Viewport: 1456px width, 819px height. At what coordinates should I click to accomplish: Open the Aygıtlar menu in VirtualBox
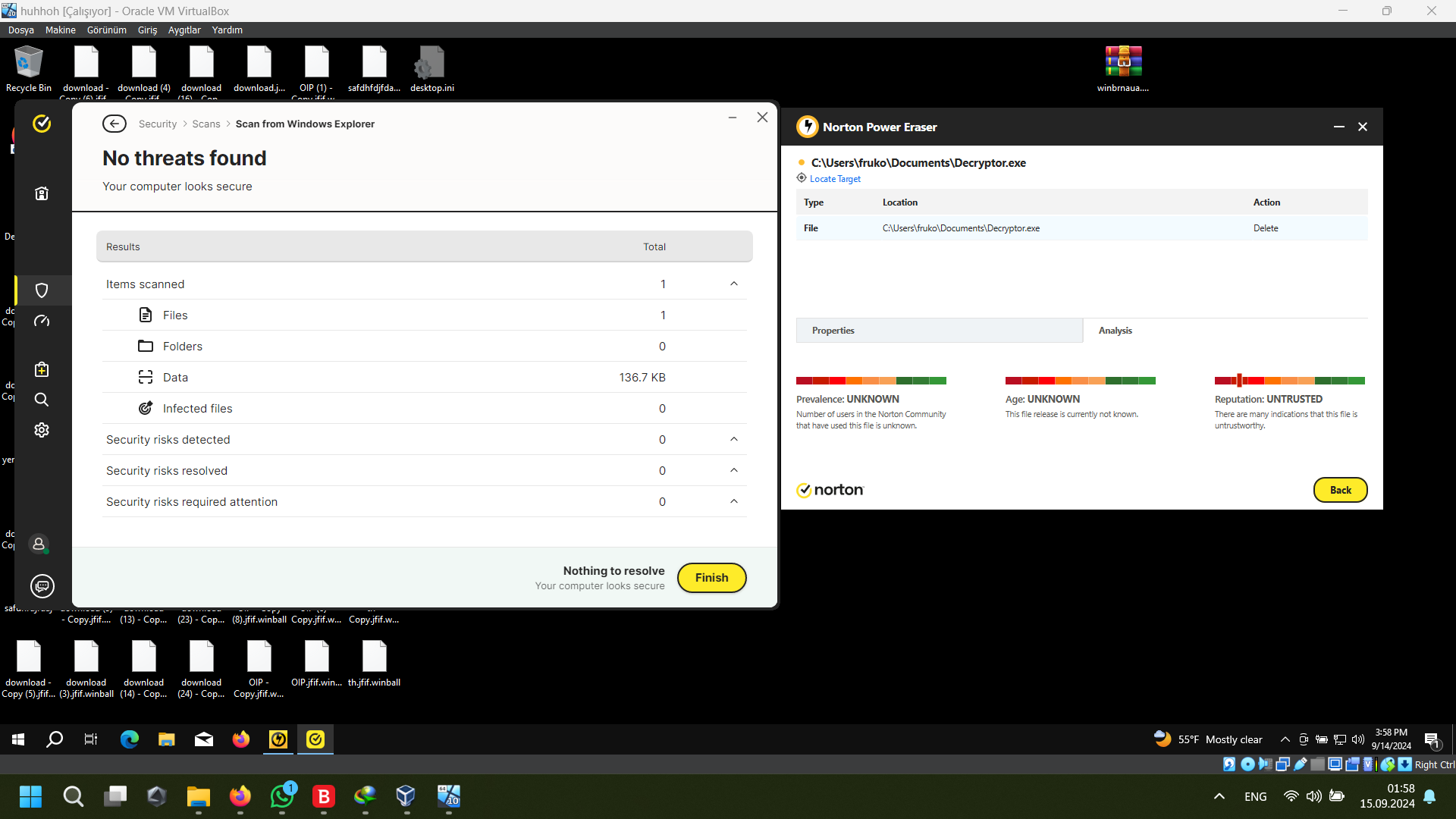pos(184,30)
